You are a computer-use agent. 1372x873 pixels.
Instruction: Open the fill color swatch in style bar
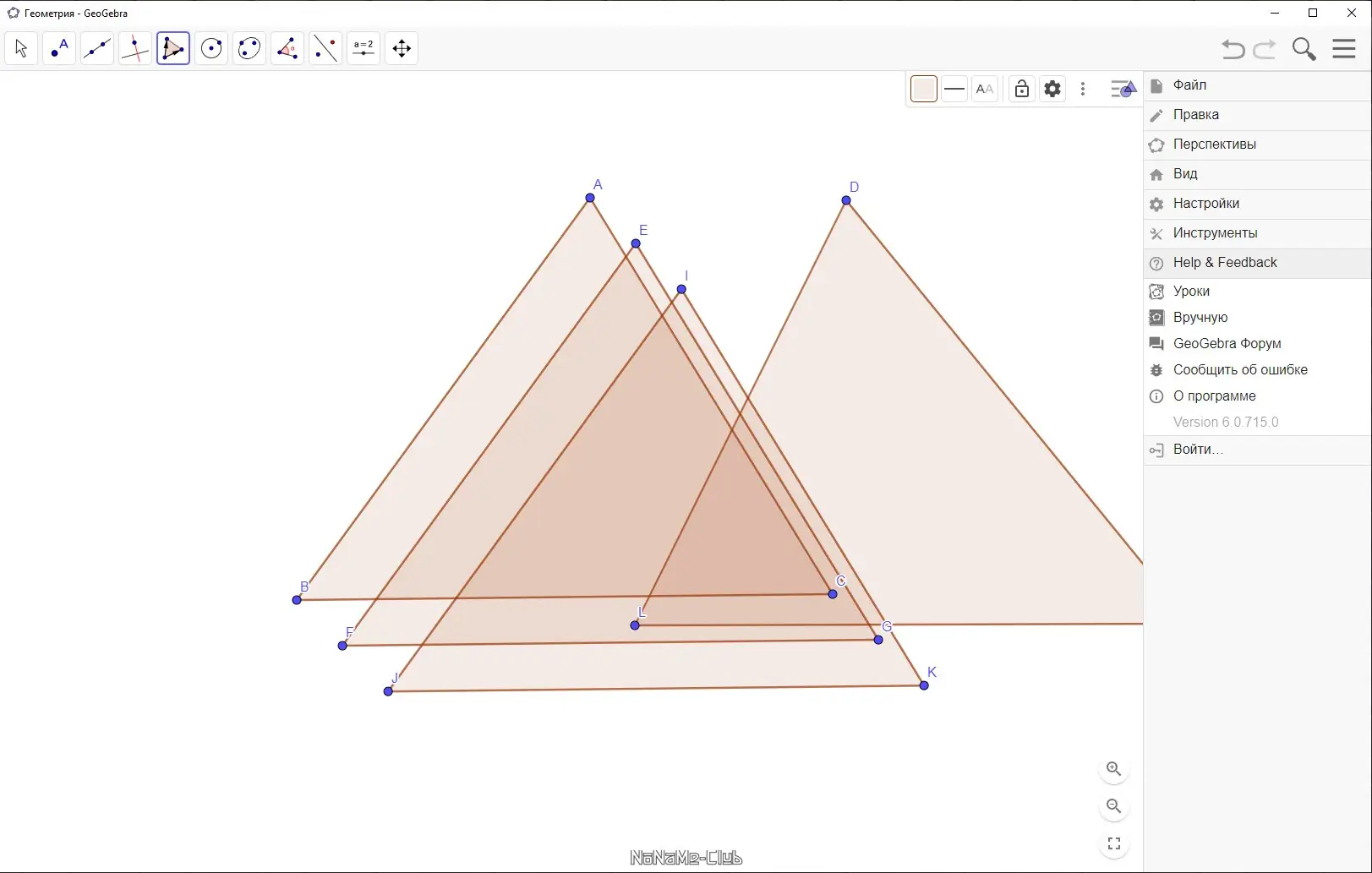(x=924, y=89)
